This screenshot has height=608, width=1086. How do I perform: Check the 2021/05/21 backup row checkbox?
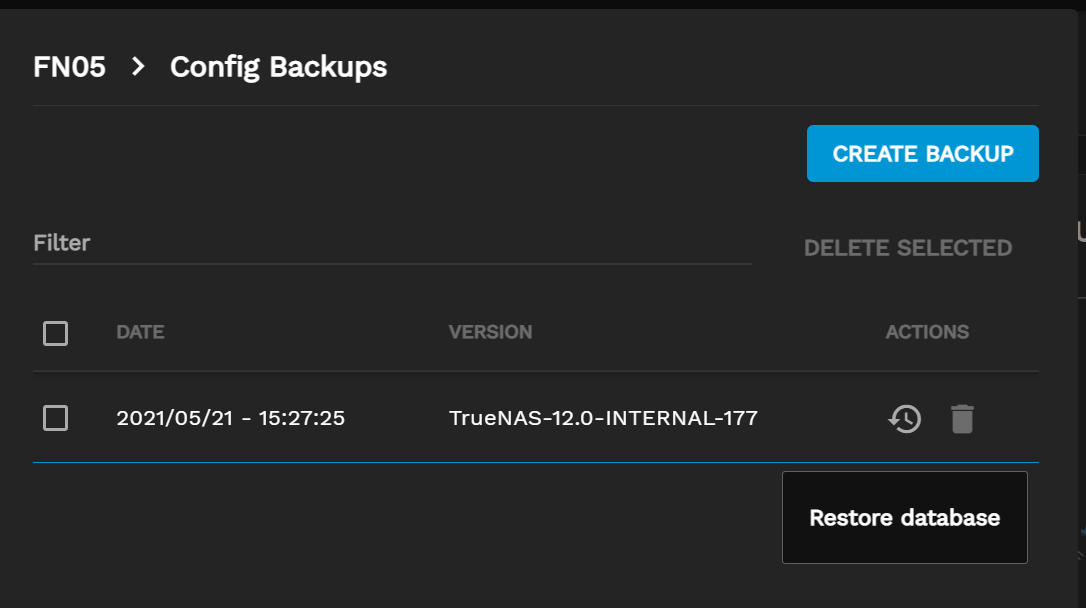[x=56, y=418]
